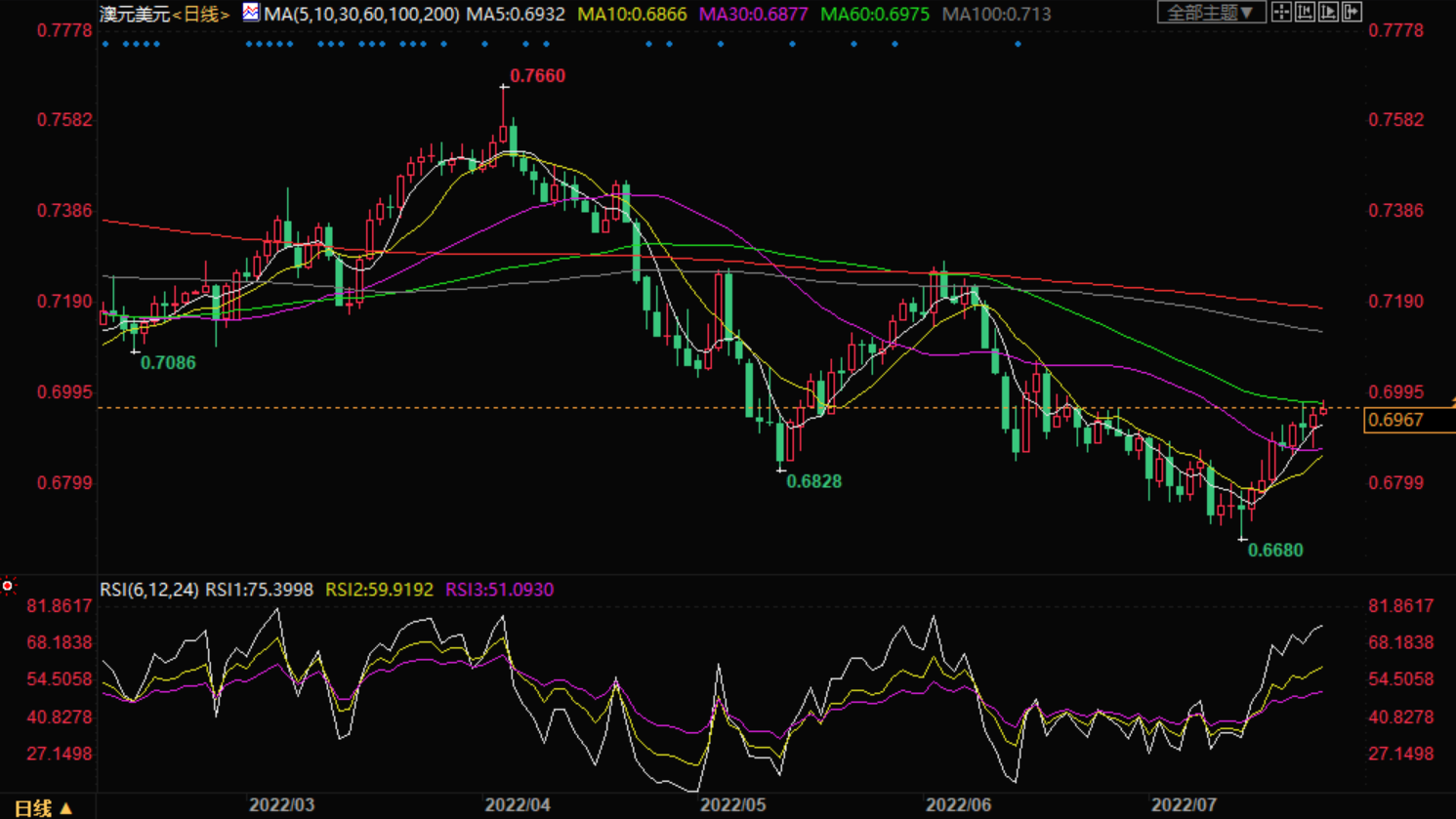Click the play/replay chart icon in toolbar
This screenshot has width=1456, height=819.
pos(1328,12)
